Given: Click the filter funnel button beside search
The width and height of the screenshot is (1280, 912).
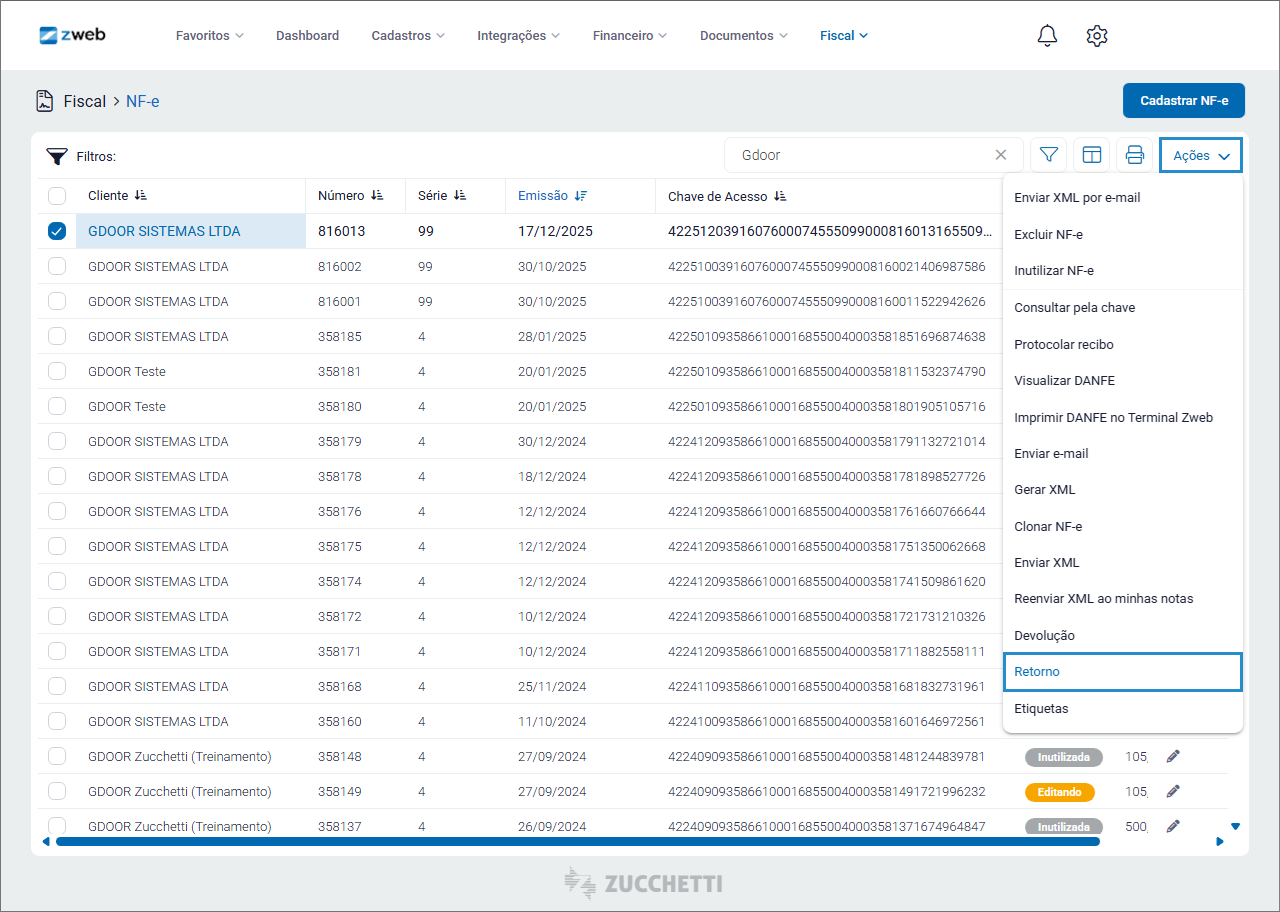Looking at the screenshot, I should [1048, 155].
